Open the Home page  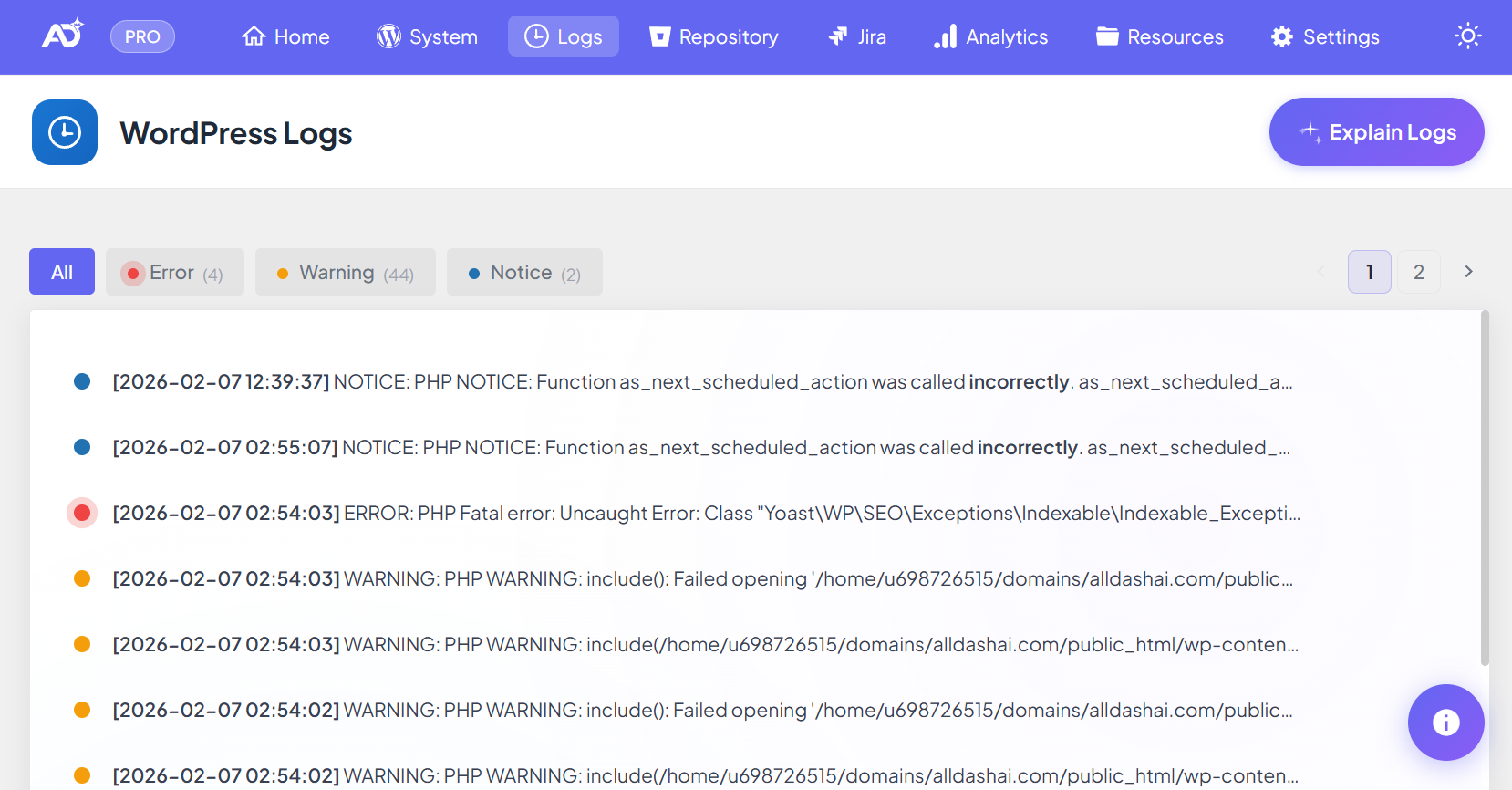(x=285, y=36)
